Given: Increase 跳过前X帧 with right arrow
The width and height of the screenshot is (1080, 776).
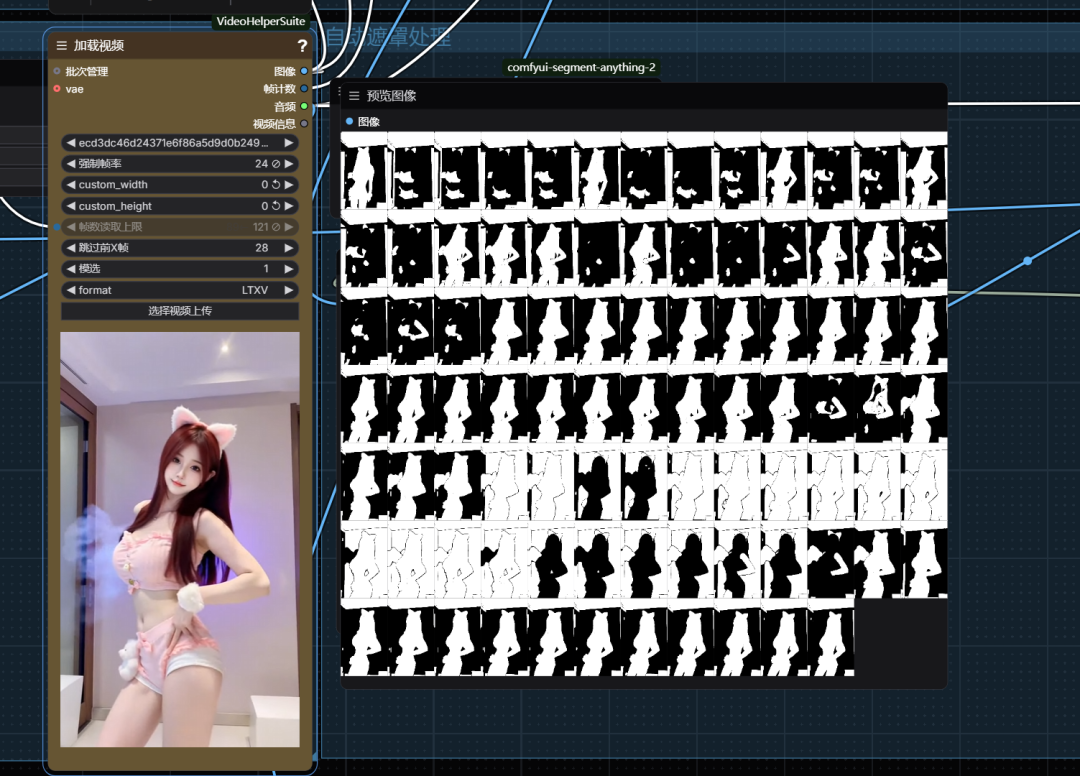Looking at the screenshot, I should [x=289, y=248].
